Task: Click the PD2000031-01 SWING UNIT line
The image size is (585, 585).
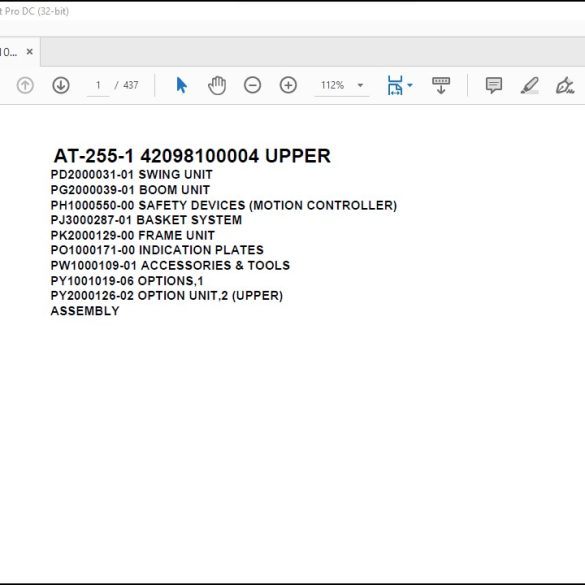Action: click(x=131, y=174)
